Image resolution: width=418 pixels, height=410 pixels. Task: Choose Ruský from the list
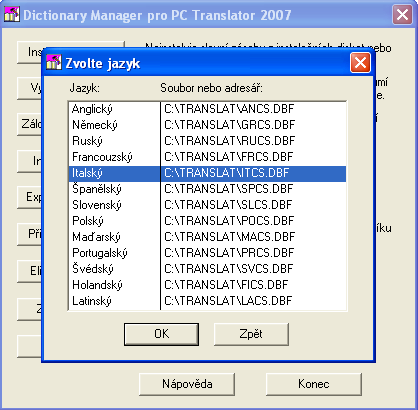pyautogui.click(x=207, y=141)
